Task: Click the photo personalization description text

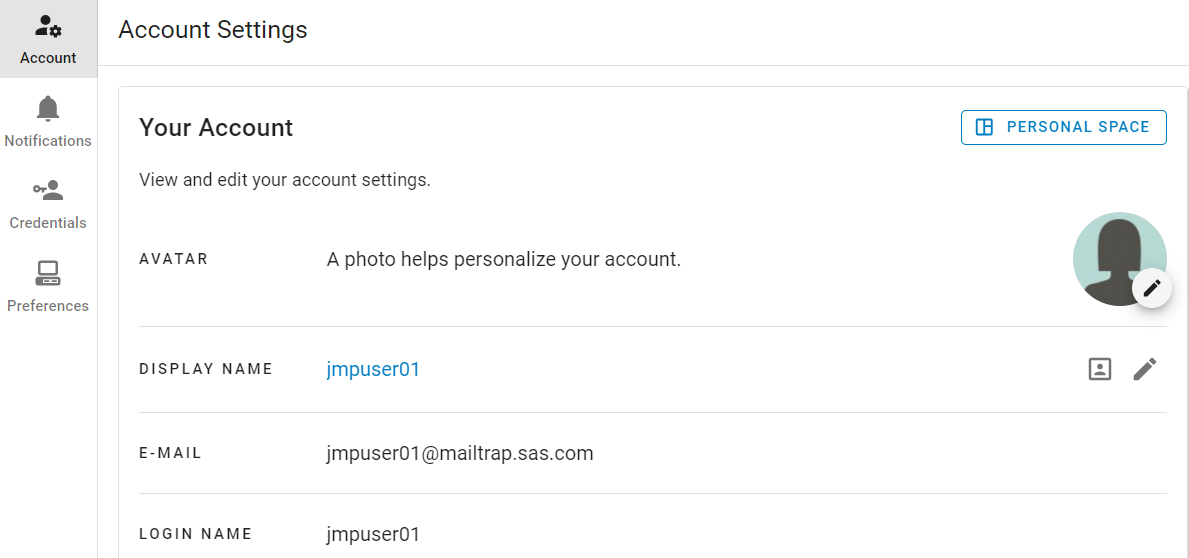Action: click(503, 259)
